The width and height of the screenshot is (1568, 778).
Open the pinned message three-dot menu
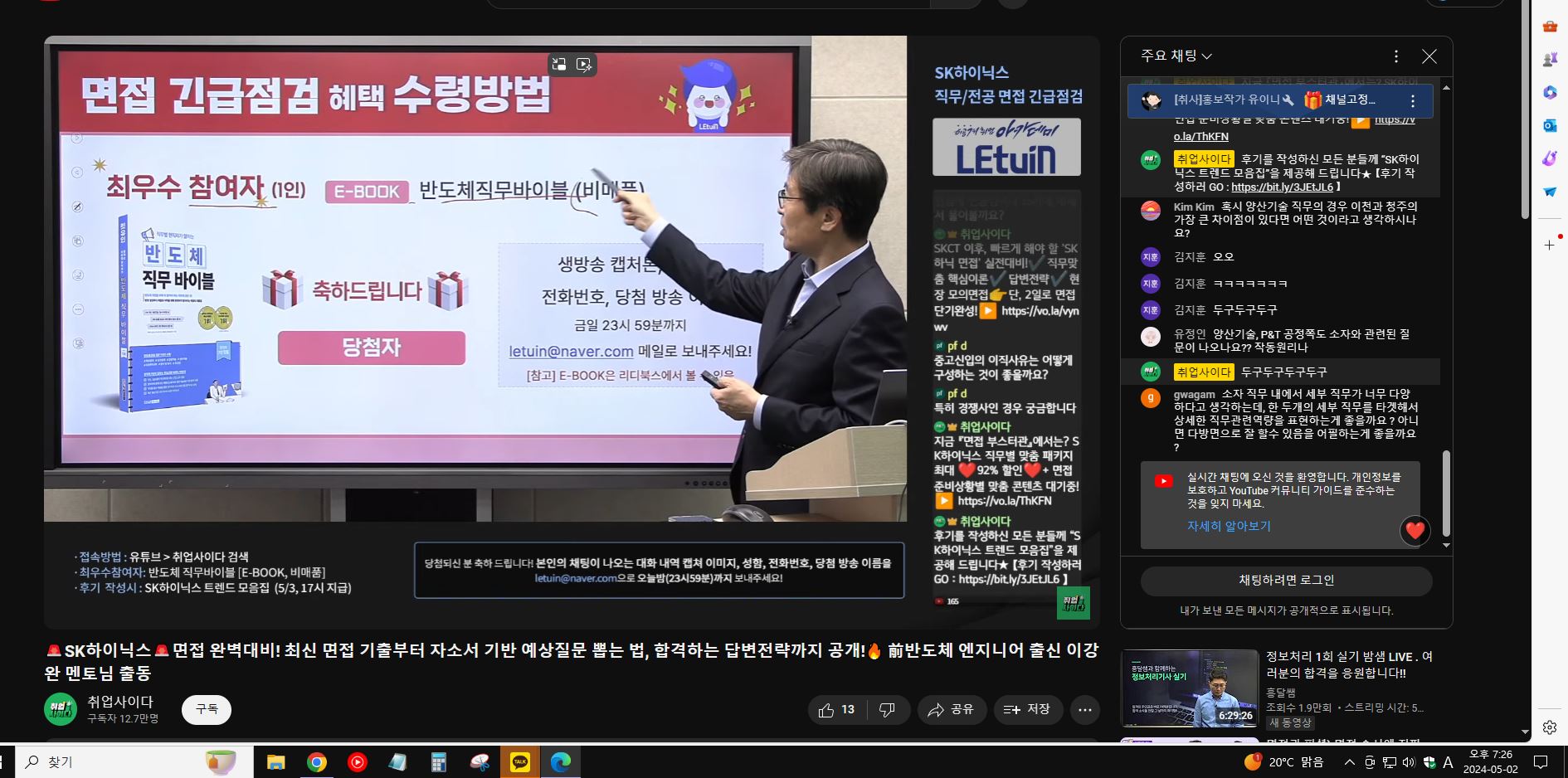tap(1413, 101)
